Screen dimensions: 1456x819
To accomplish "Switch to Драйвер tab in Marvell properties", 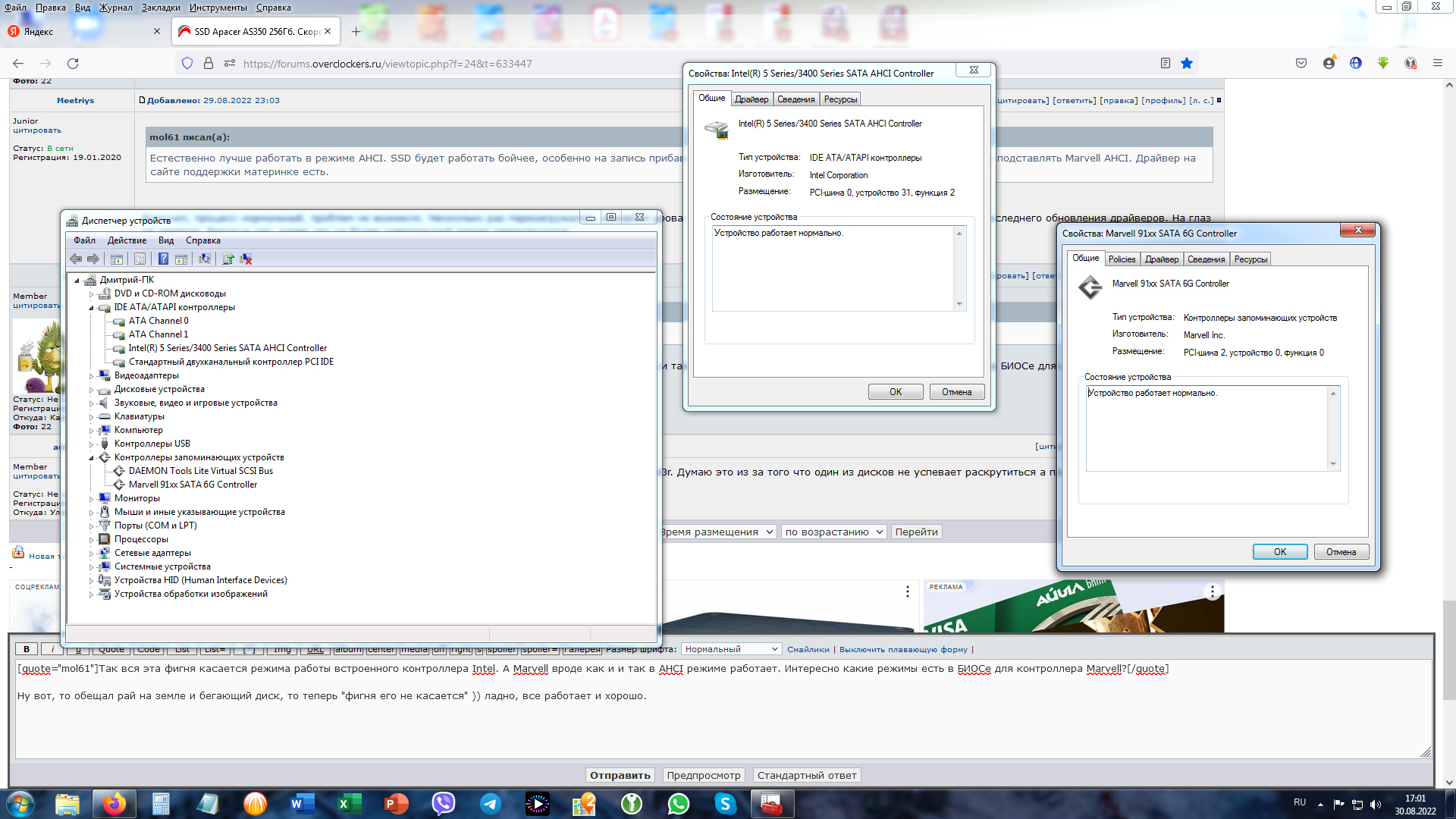I will [1161, 259].
